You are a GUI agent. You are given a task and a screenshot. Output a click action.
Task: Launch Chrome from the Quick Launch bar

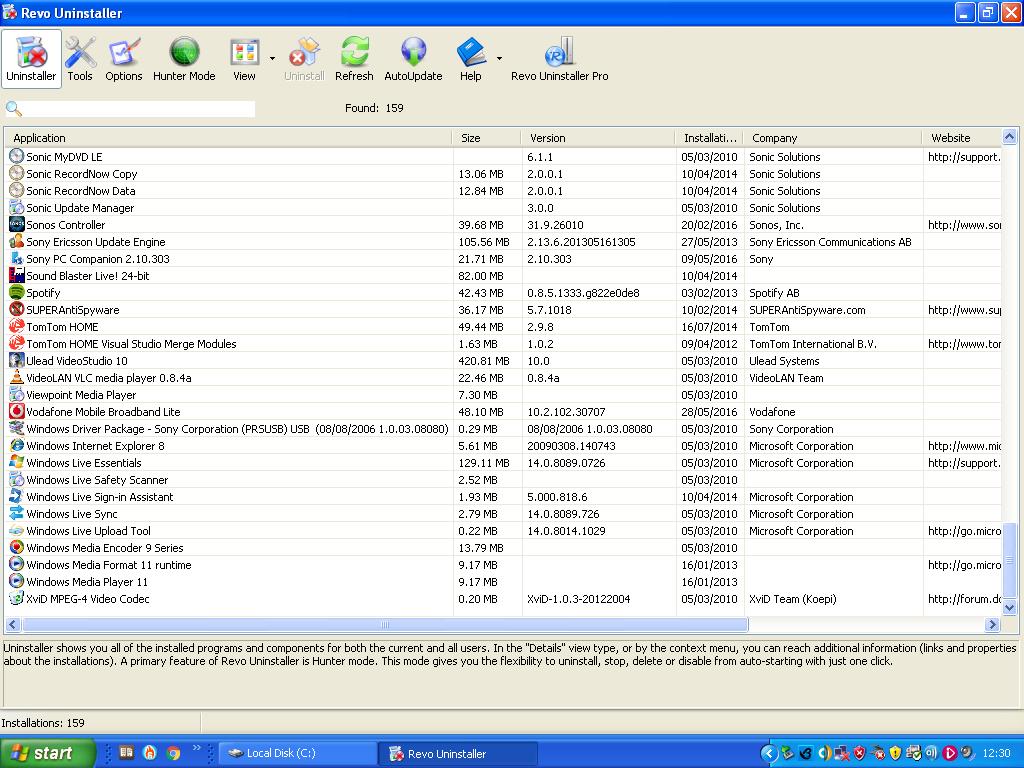(173, 753)
